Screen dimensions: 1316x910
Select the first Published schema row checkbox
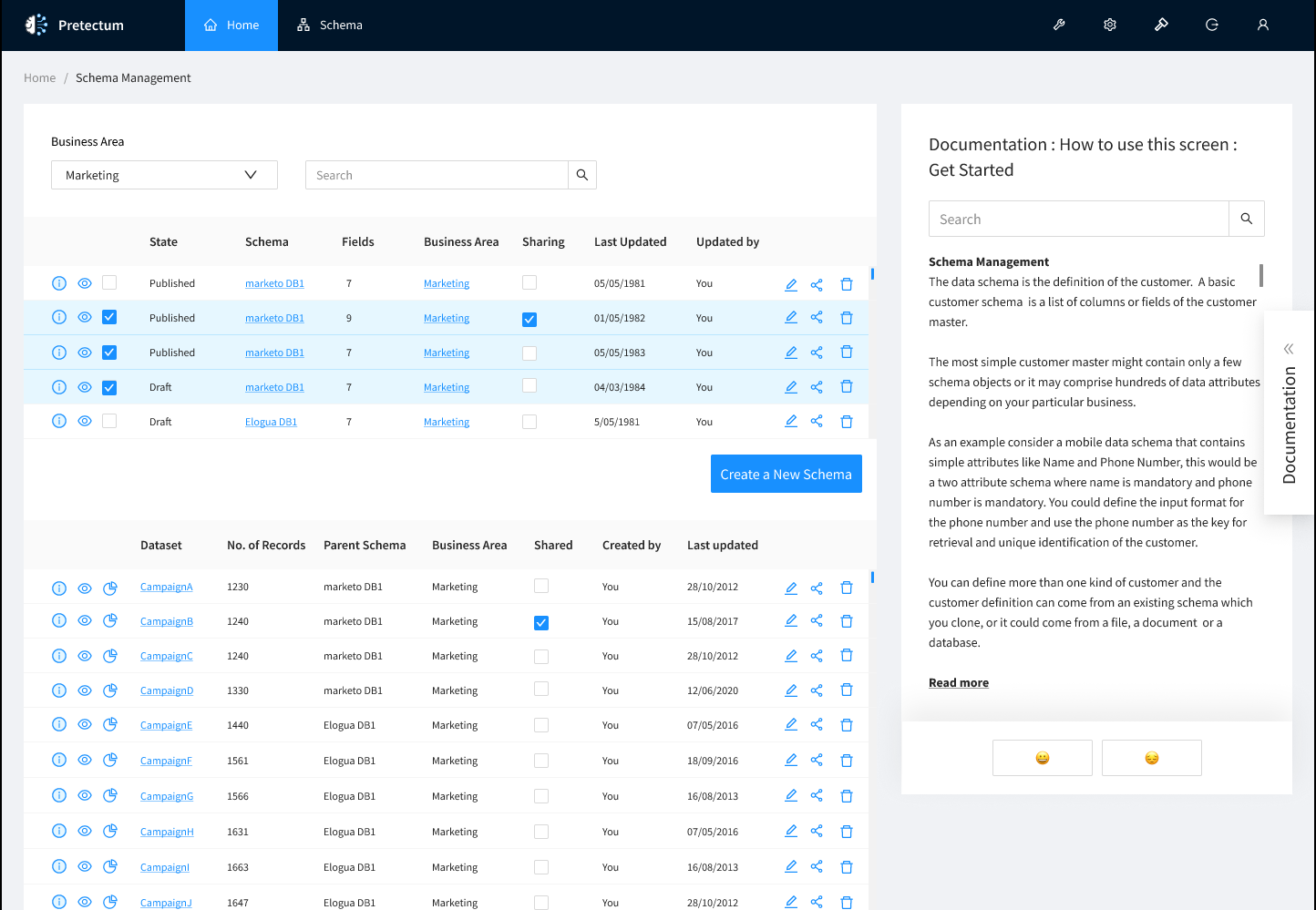coord(109,283)
